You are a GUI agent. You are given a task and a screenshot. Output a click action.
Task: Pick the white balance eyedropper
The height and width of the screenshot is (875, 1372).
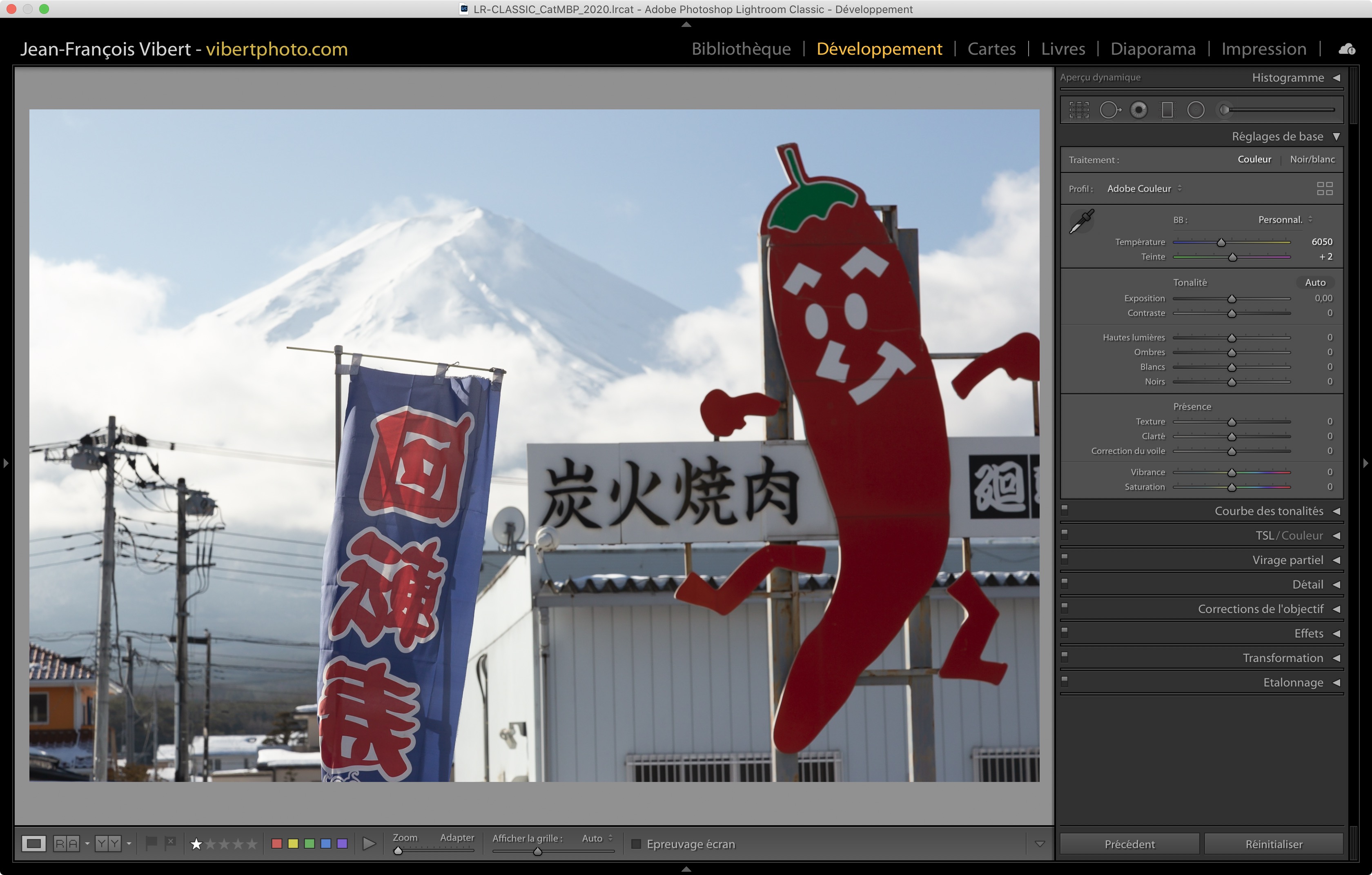[1081, 221]
